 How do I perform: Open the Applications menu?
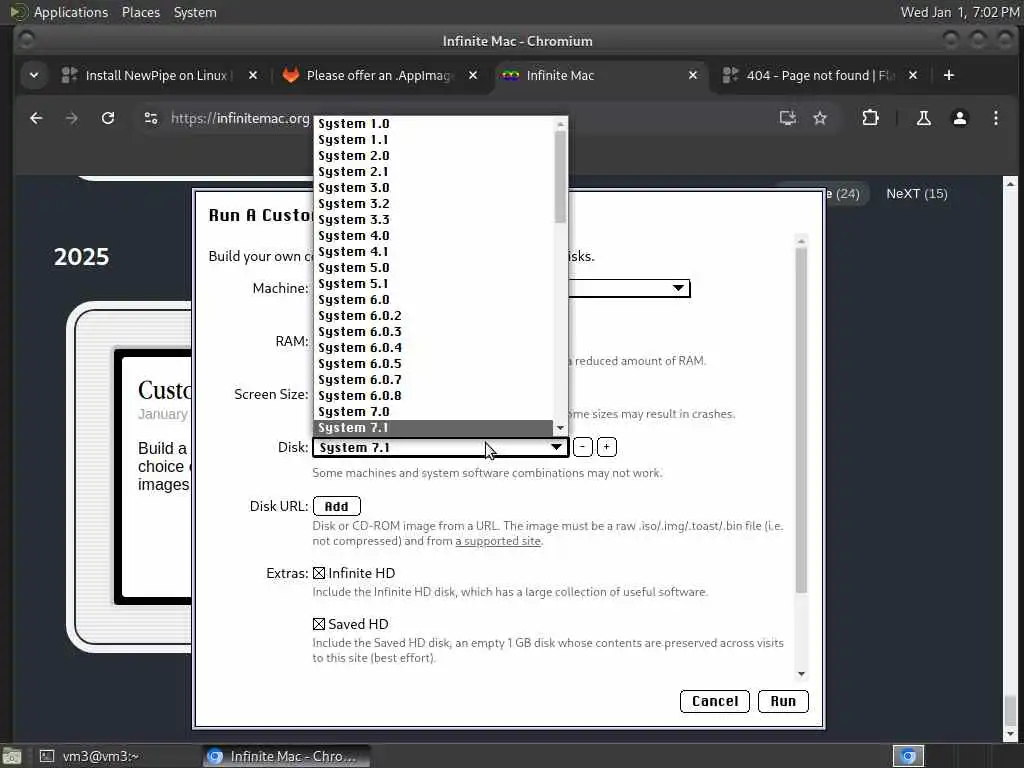[x=71, y=12]
